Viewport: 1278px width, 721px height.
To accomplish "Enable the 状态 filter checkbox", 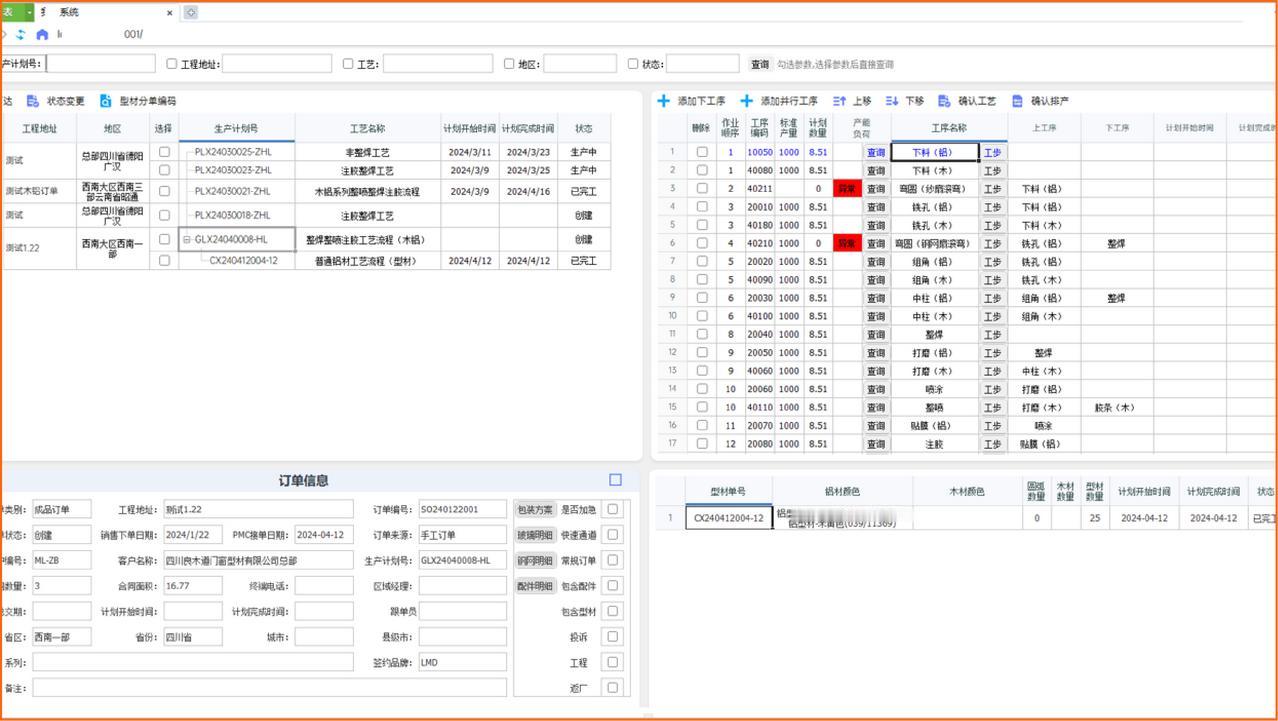I will point(633,64).
